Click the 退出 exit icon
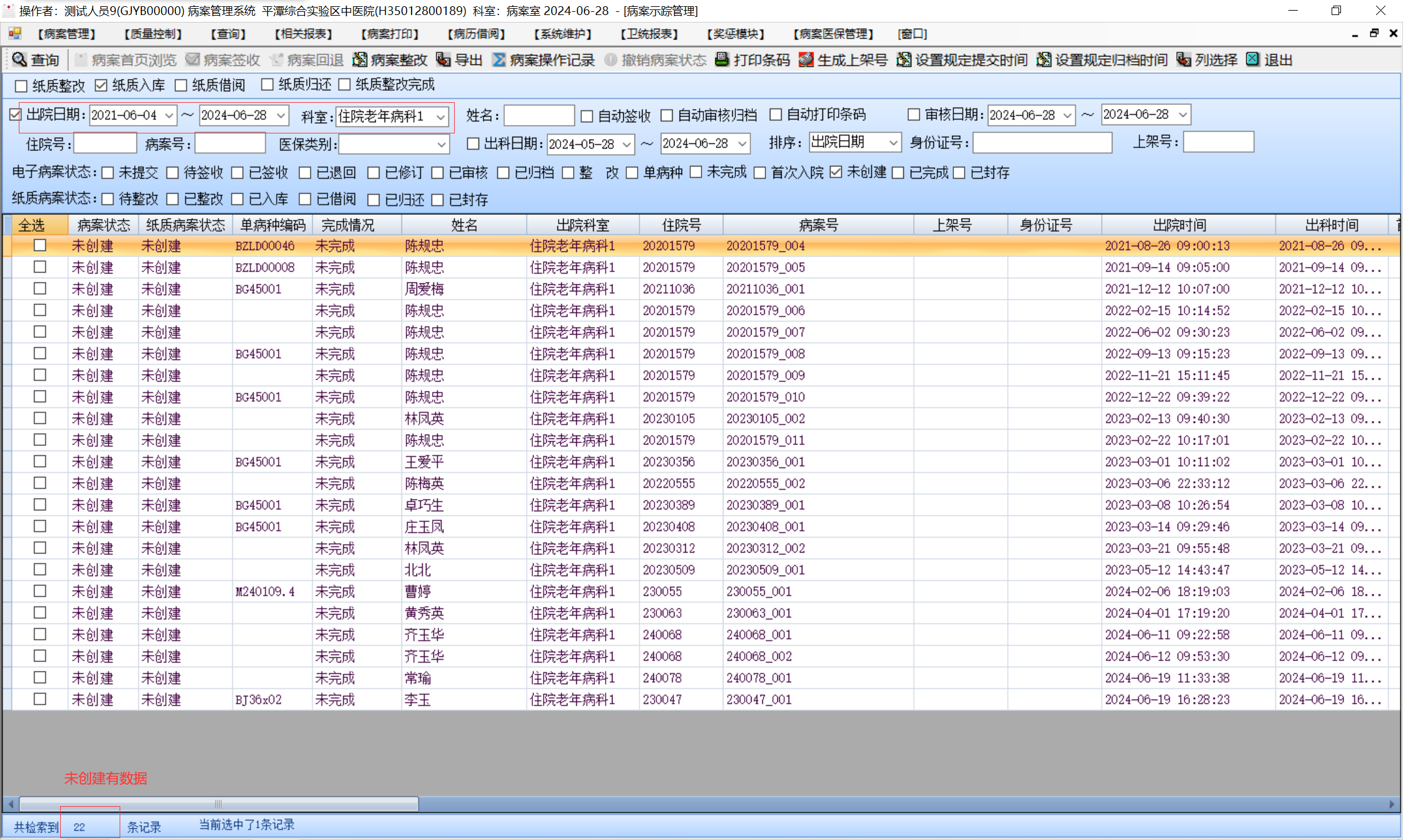 1253,60
